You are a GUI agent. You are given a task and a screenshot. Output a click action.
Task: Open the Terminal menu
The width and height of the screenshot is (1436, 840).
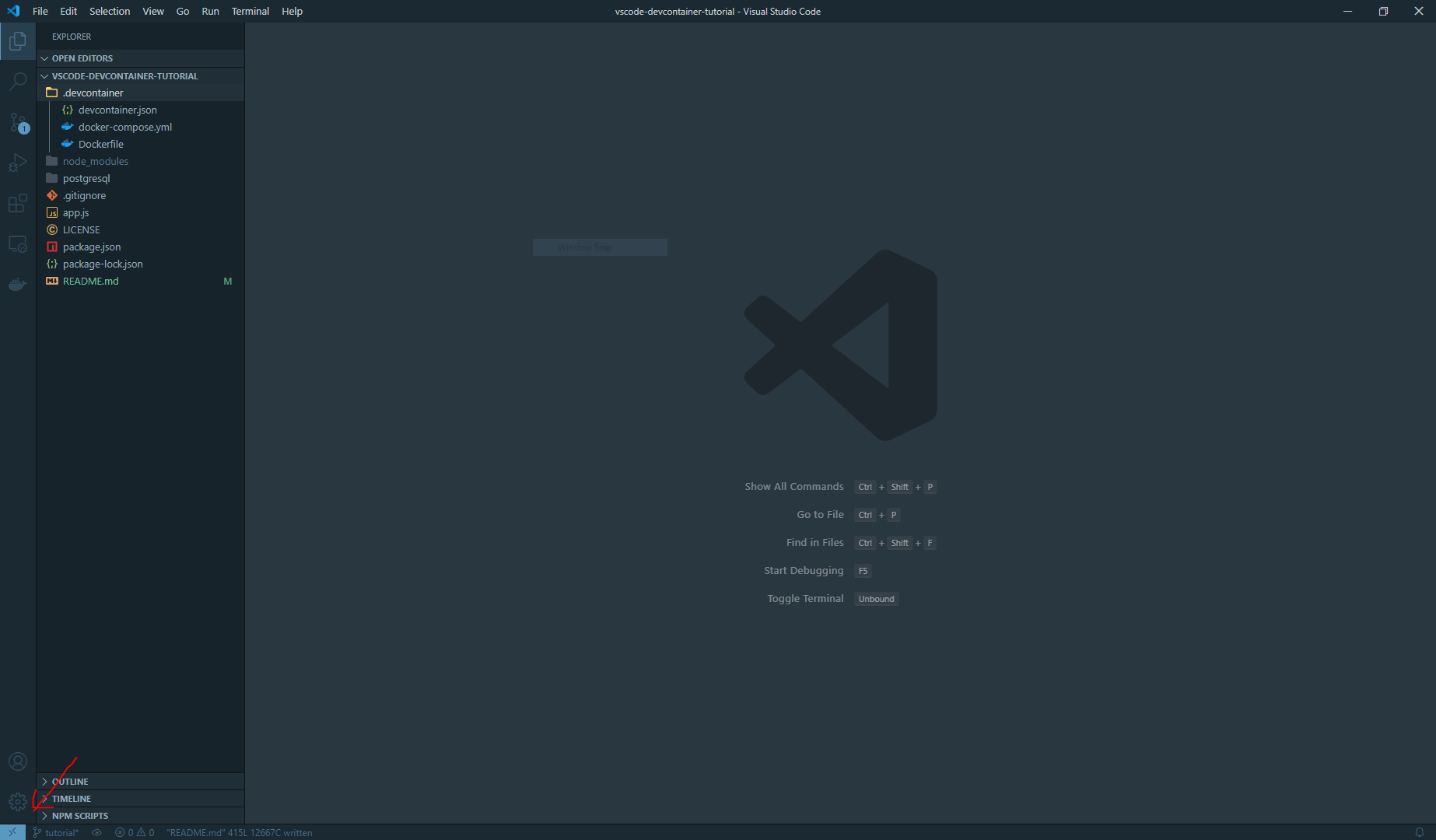coord(250,11)
